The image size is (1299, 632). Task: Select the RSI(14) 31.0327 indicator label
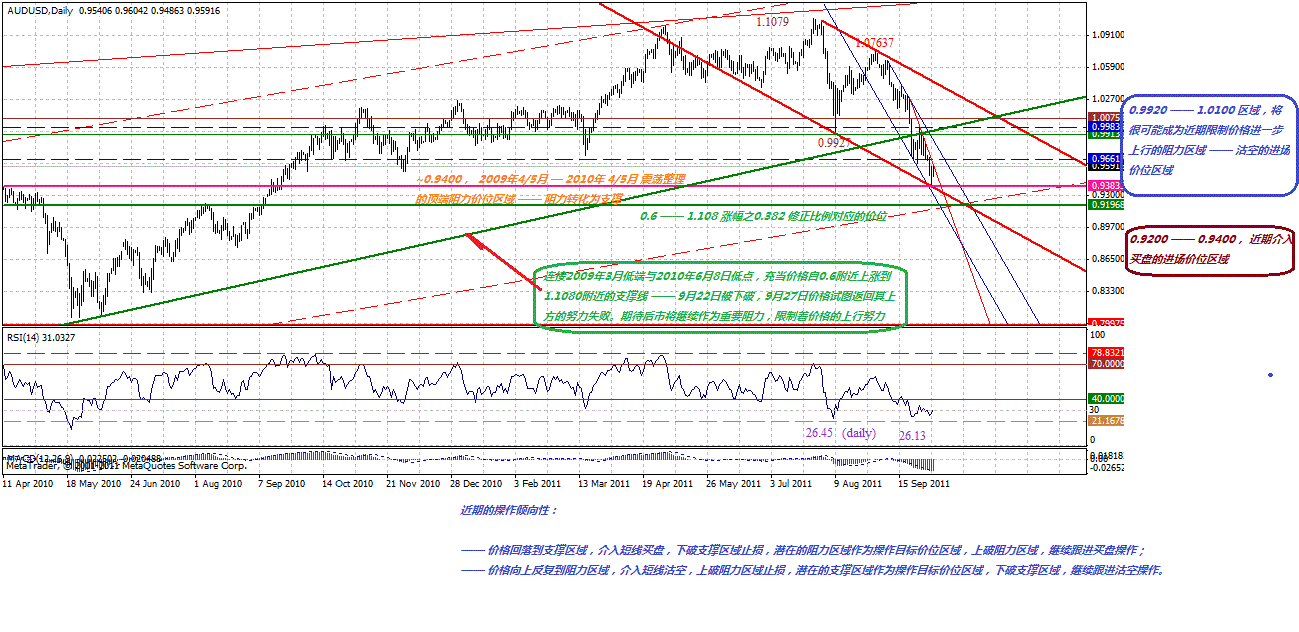pos(41,338)
